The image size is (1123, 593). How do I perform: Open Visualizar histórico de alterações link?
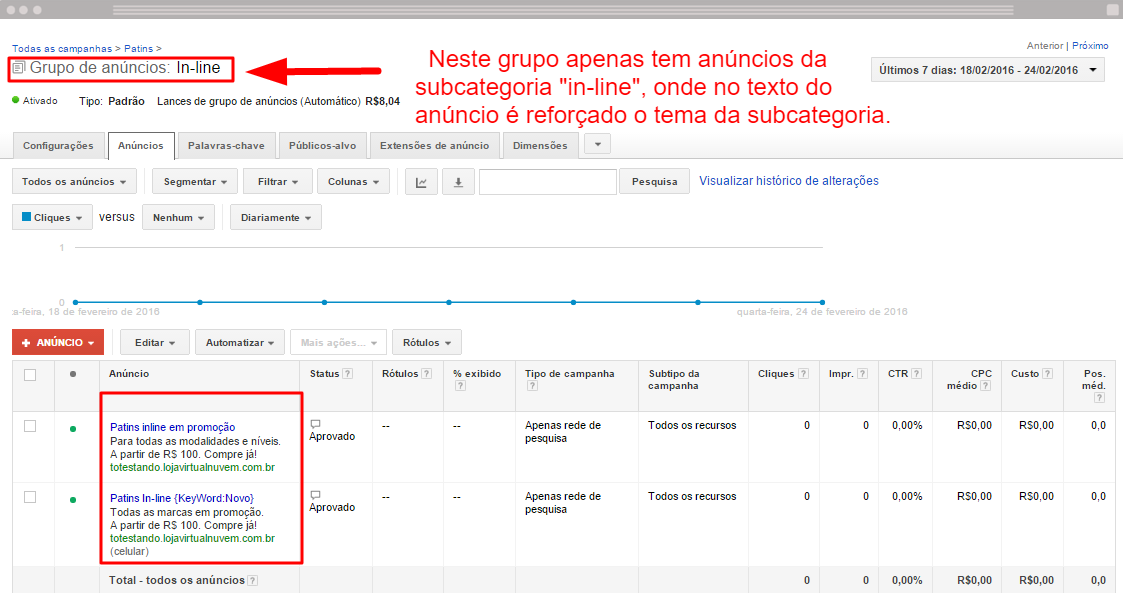point(789,181)
